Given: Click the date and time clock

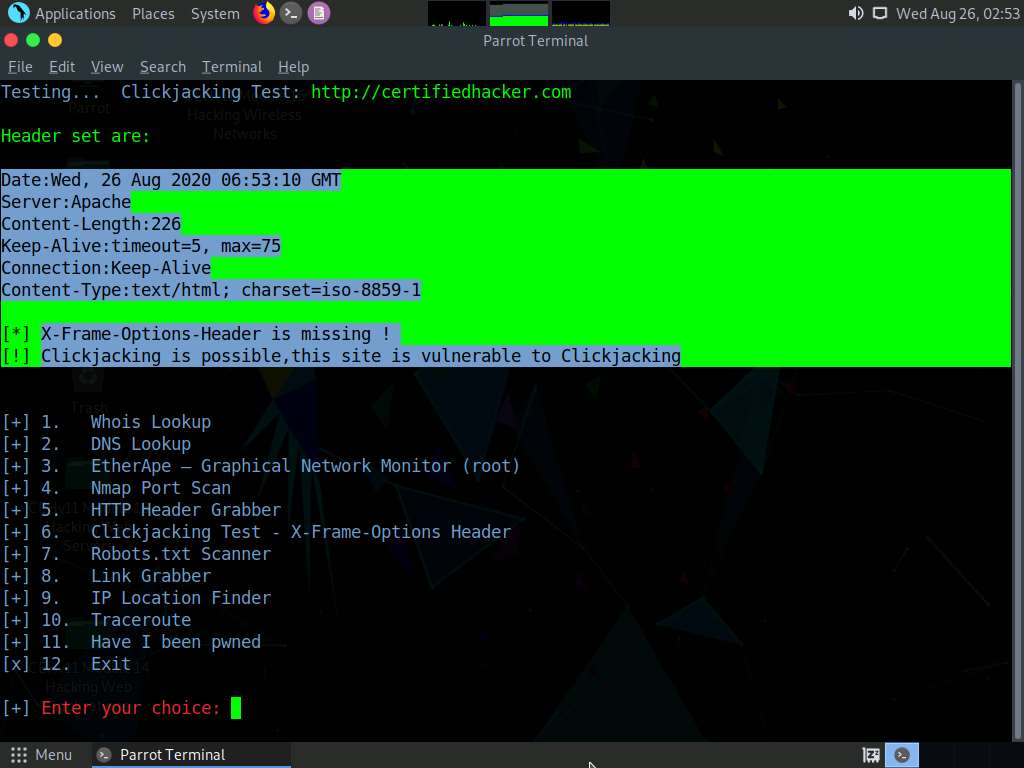Looking at the screenshot, I should click(957, 14).
